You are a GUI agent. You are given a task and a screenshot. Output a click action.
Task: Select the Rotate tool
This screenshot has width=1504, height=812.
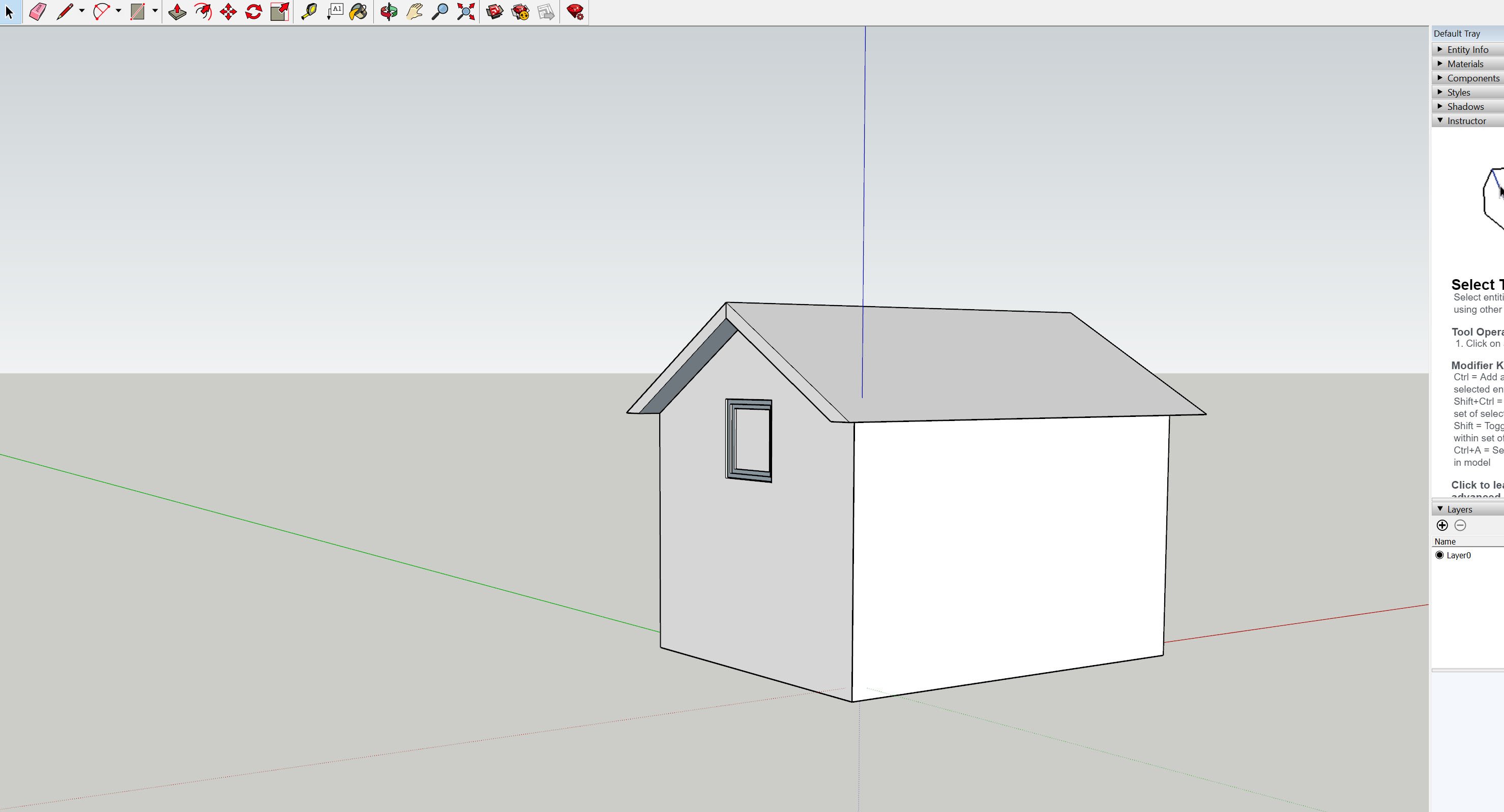(253, 12)
